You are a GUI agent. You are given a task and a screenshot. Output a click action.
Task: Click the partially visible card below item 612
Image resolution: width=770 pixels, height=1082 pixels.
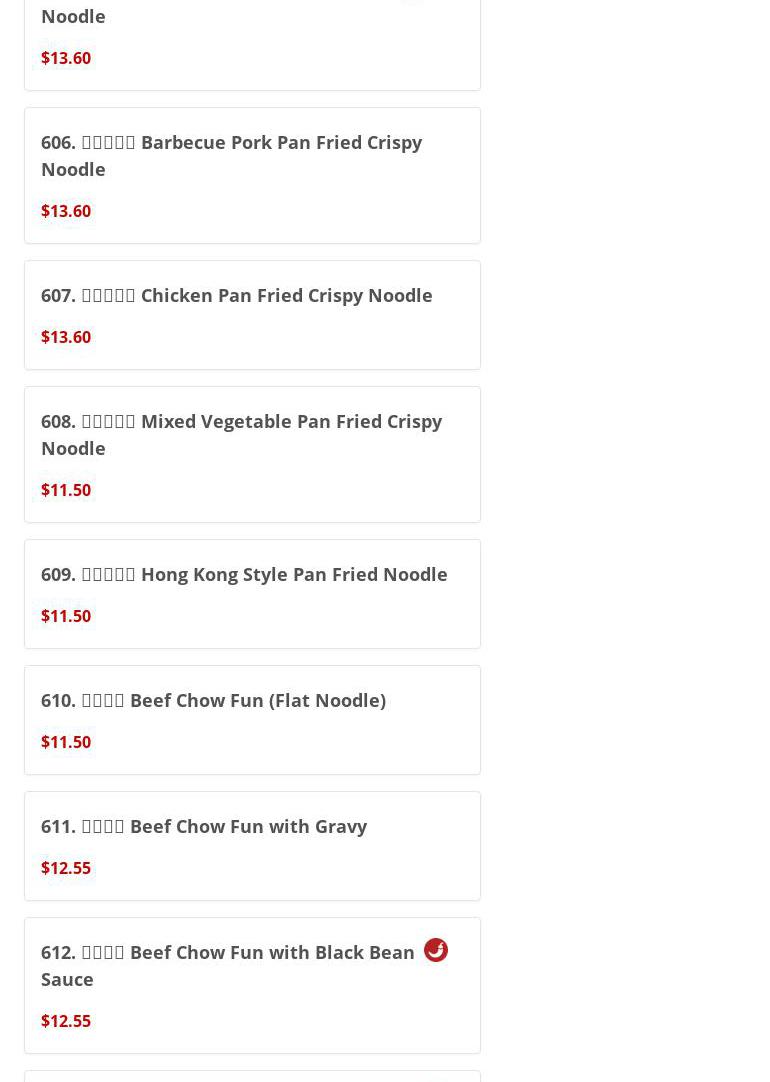pos(252,1076)
